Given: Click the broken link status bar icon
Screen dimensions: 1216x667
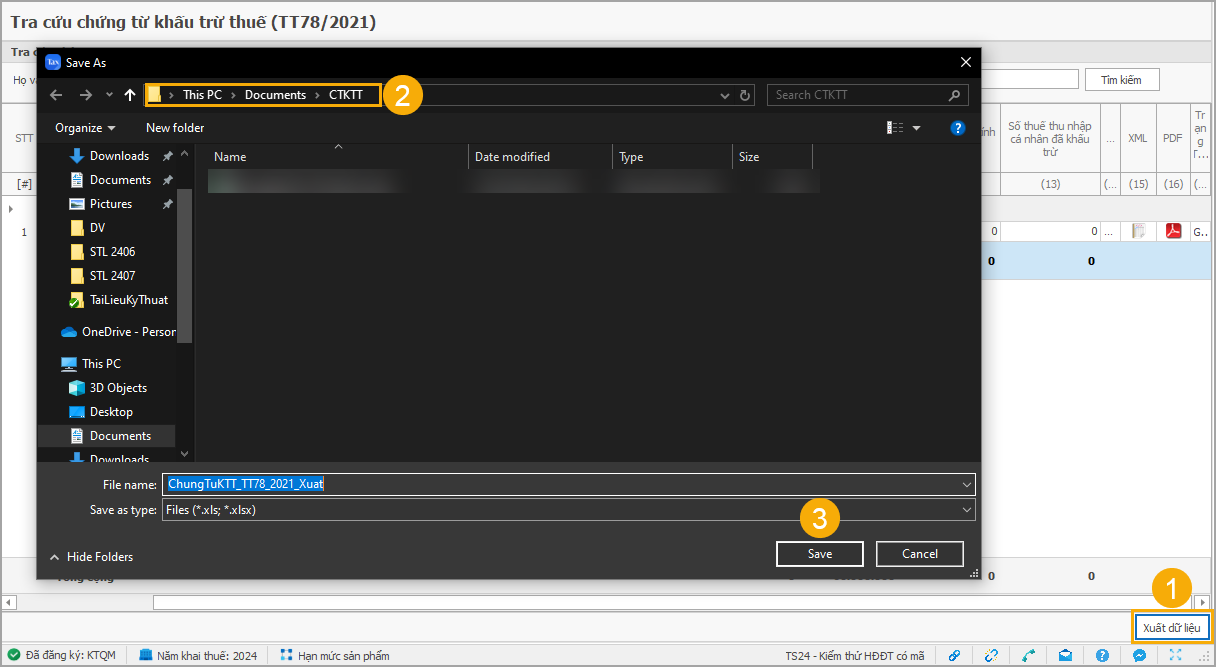Looking at the screenshot, I should pos(992,655).
